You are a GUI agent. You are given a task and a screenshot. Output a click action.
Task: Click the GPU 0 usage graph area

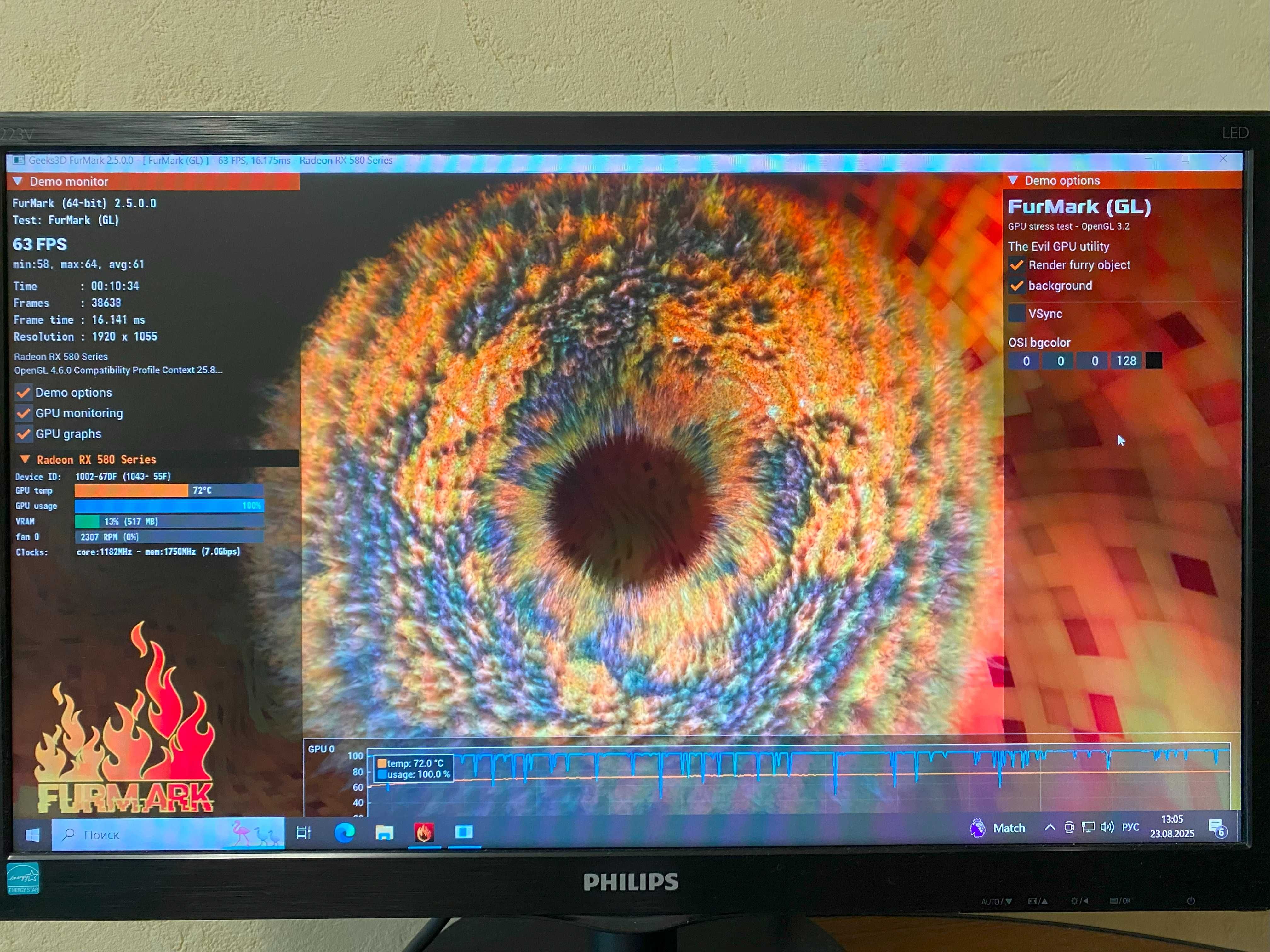[x=798, y=780]
